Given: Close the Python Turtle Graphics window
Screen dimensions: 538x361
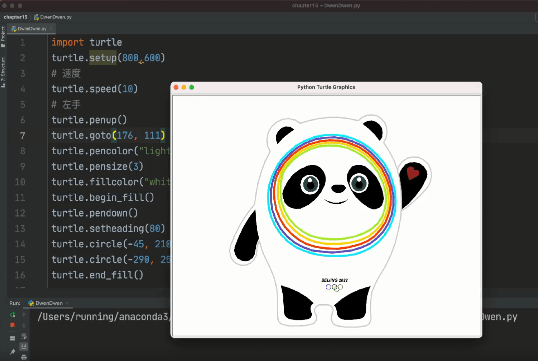Looking at the screenshot, I should 176,88.
